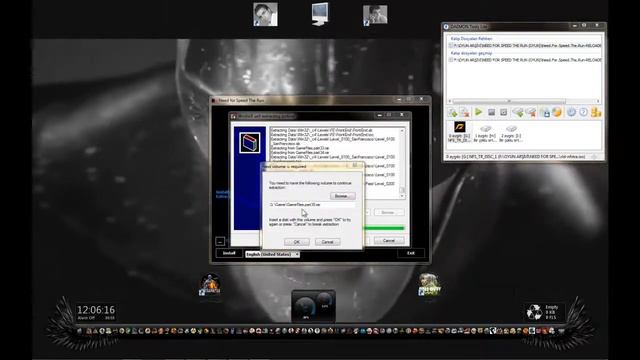Select virtual drive G: with NFS disc
The image size is (640, 360).
tap(460, 131)
